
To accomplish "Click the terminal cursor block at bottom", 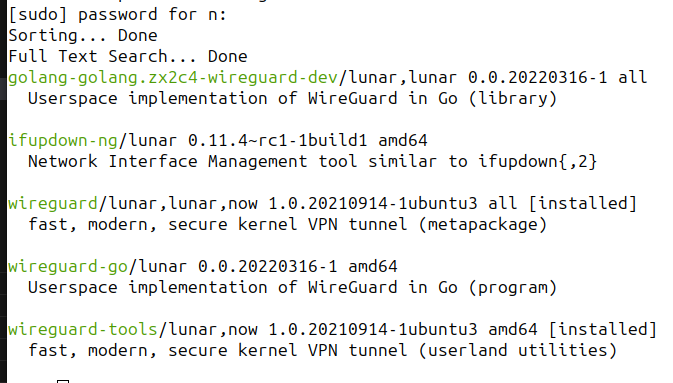I will (63, 381).
